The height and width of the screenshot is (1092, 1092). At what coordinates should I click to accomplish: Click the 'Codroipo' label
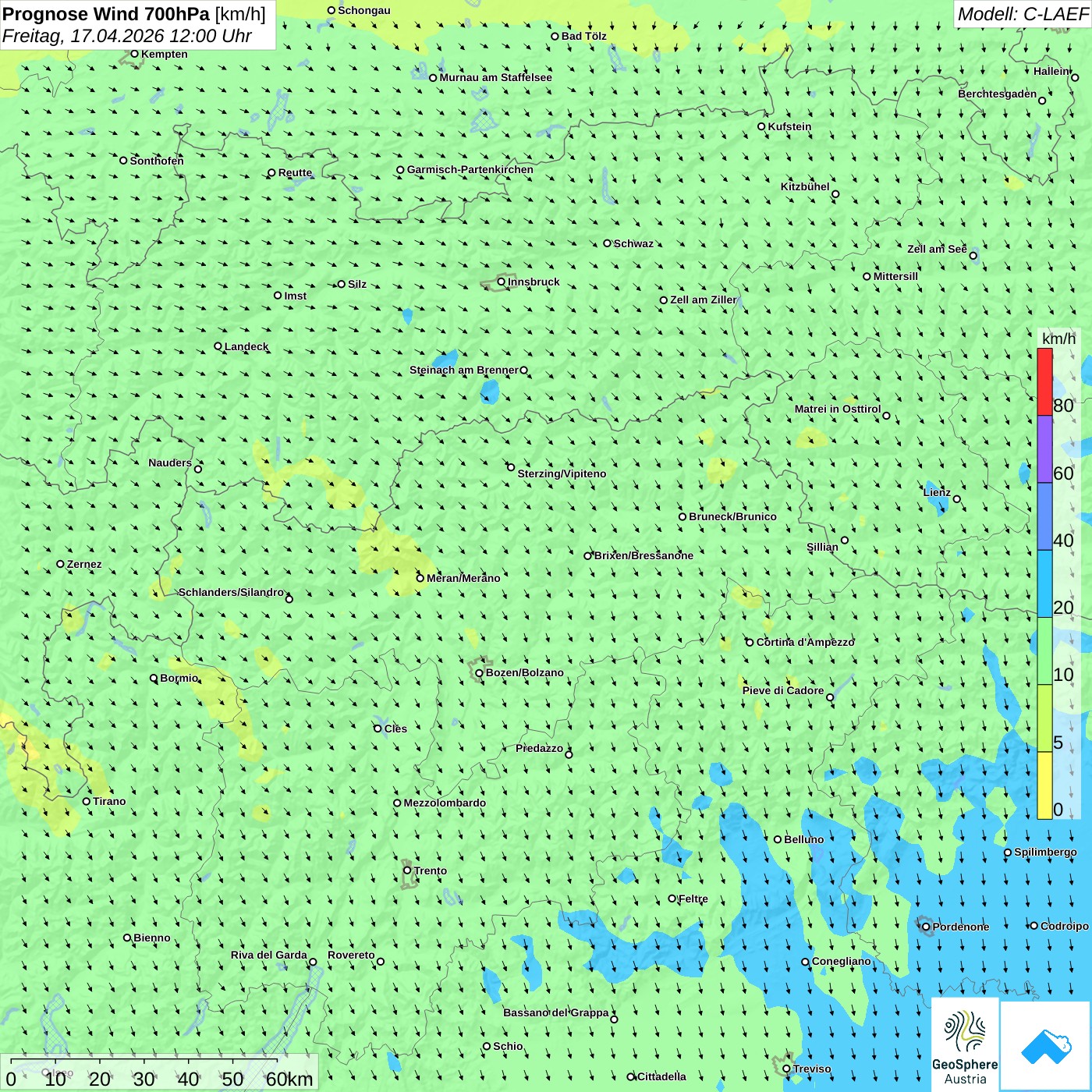pos(1065,926)
